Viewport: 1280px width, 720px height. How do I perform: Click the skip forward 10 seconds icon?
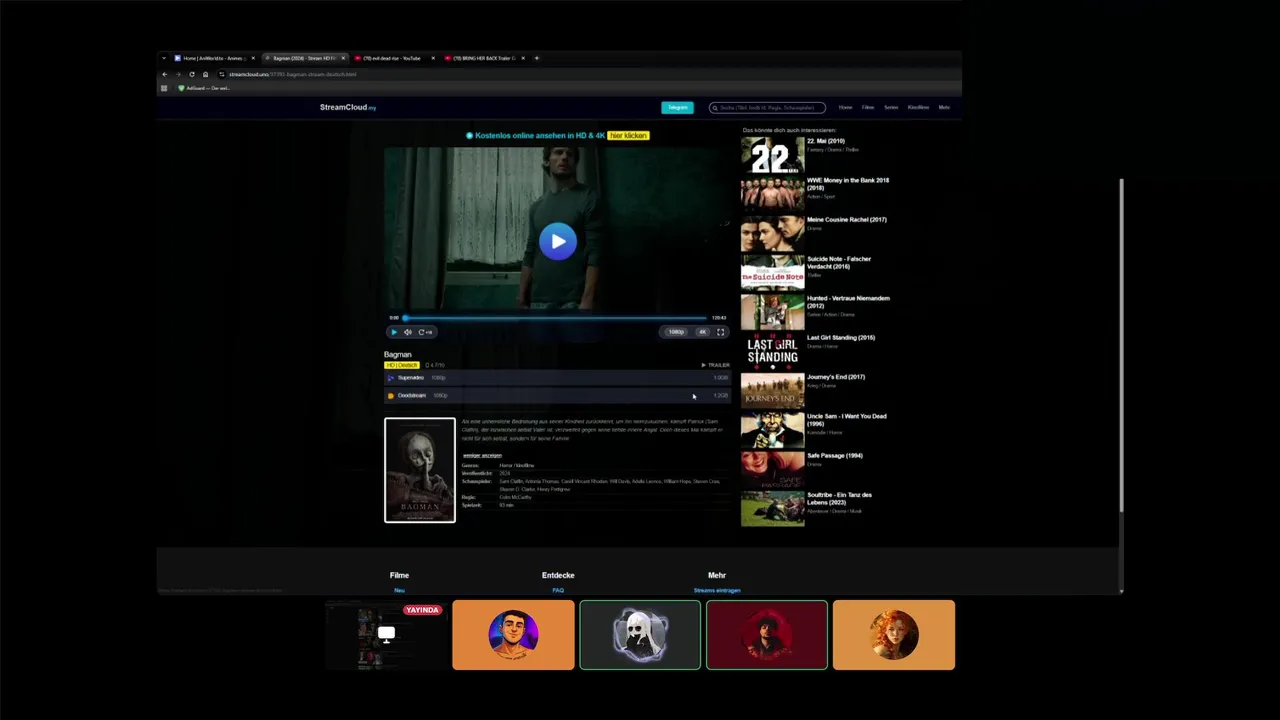click(425, 332)
